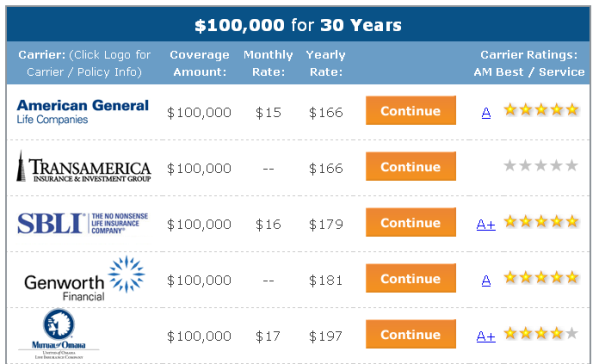Continue with the Mutual of Omaha quote
600x364 pixels.
[x=411, y=334]
